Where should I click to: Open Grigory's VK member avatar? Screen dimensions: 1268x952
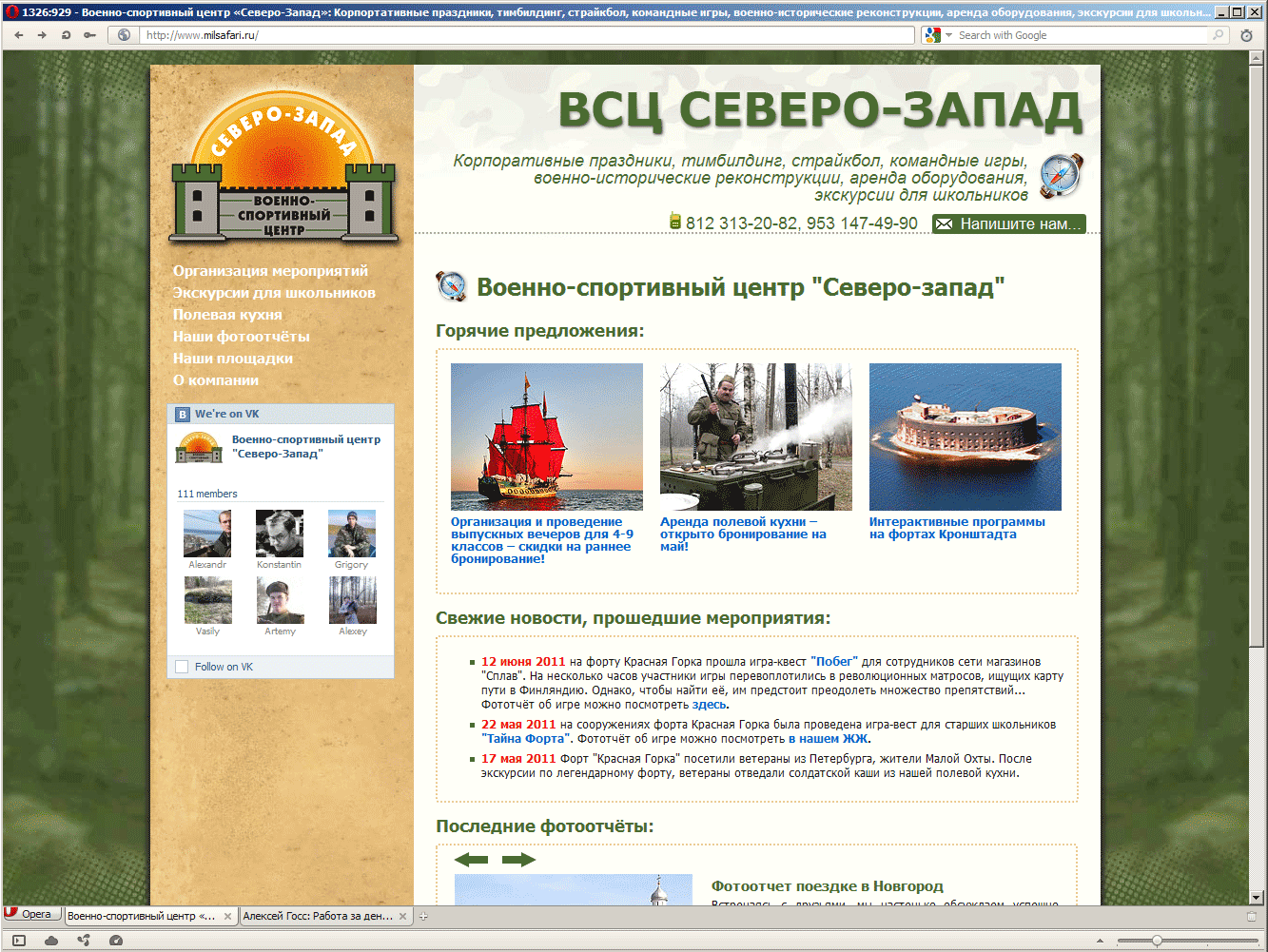pos(352,534)
